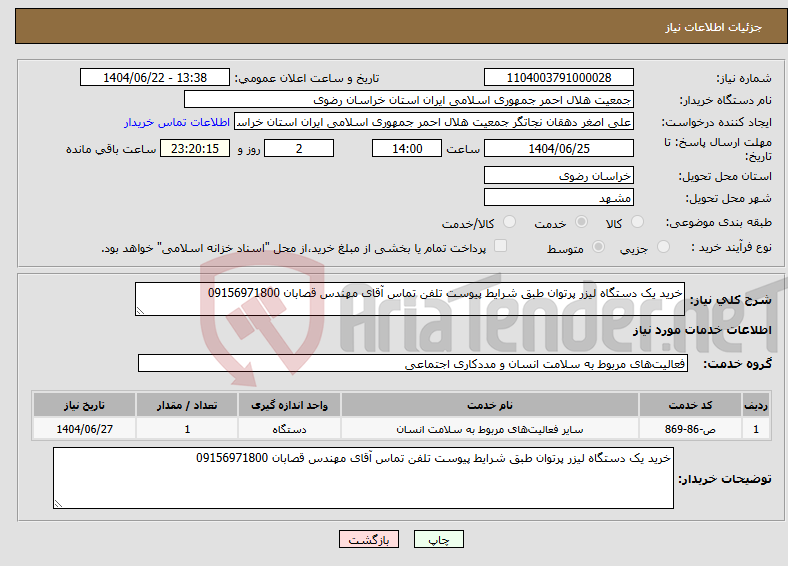The height and width of the screenshot is (566, 788).
Task: Select the جزیی purchase type radio
Action: pyautogui.click(x=663, y=247)
